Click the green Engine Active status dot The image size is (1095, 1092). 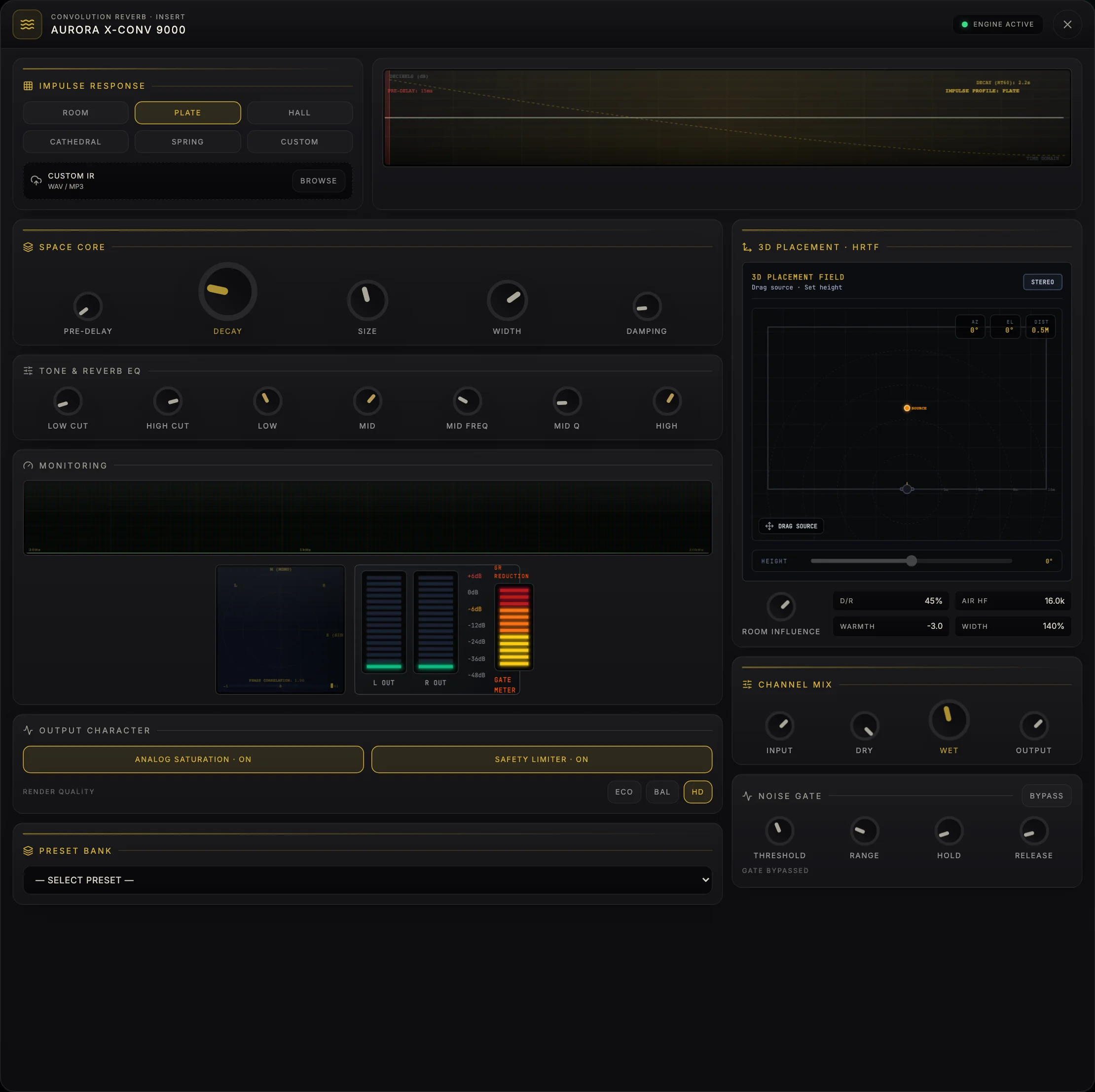tap(965, 24)
